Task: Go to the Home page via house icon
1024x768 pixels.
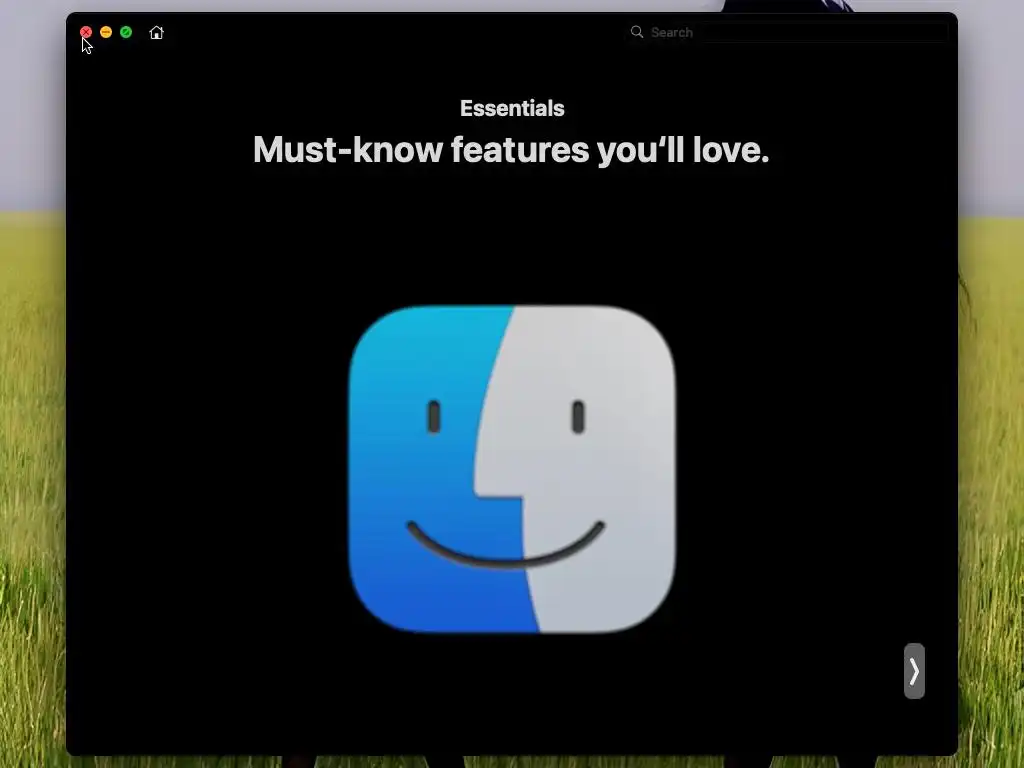Action: click(x=156, y=32)
